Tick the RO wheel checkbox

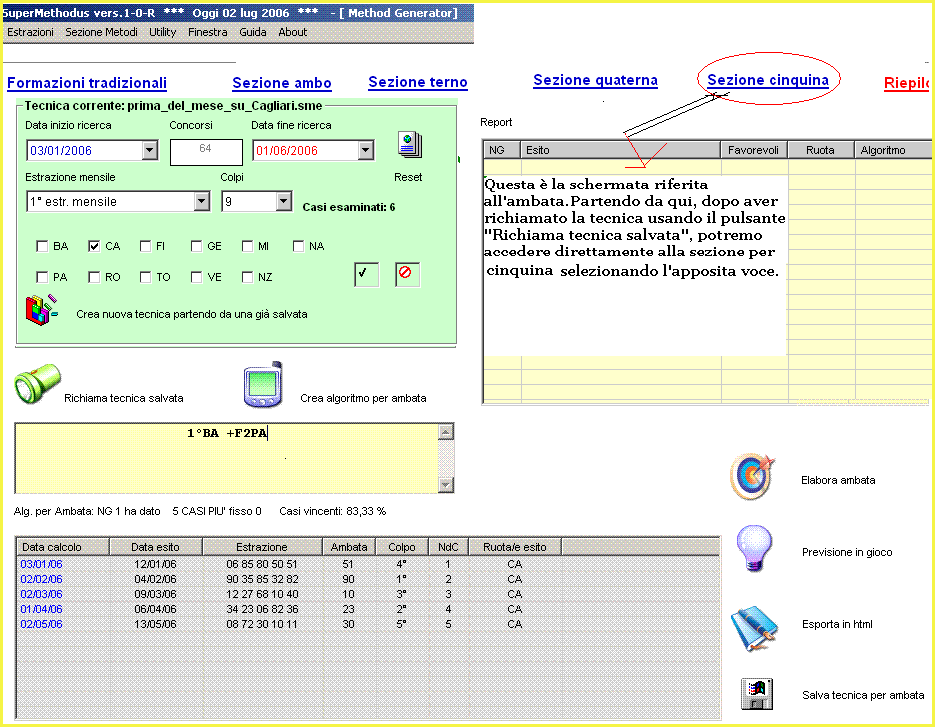pos(94,277)
